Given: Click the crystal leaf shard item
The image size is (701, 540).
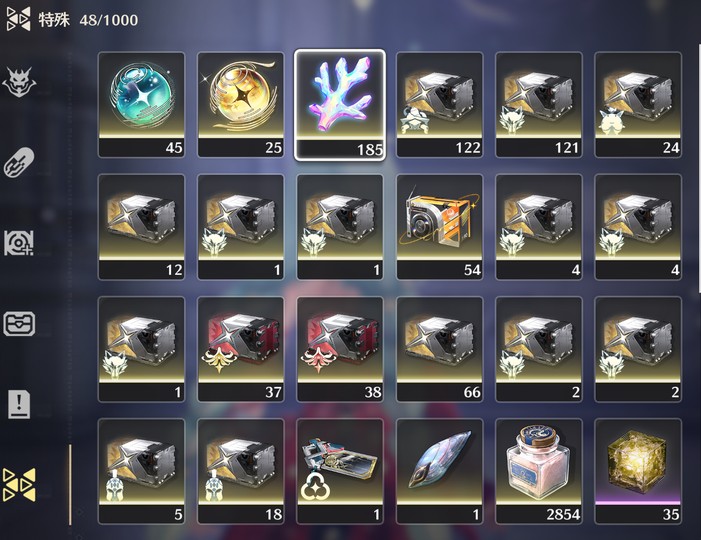Looking at the screenshot, I should click(x=439, y=471).
